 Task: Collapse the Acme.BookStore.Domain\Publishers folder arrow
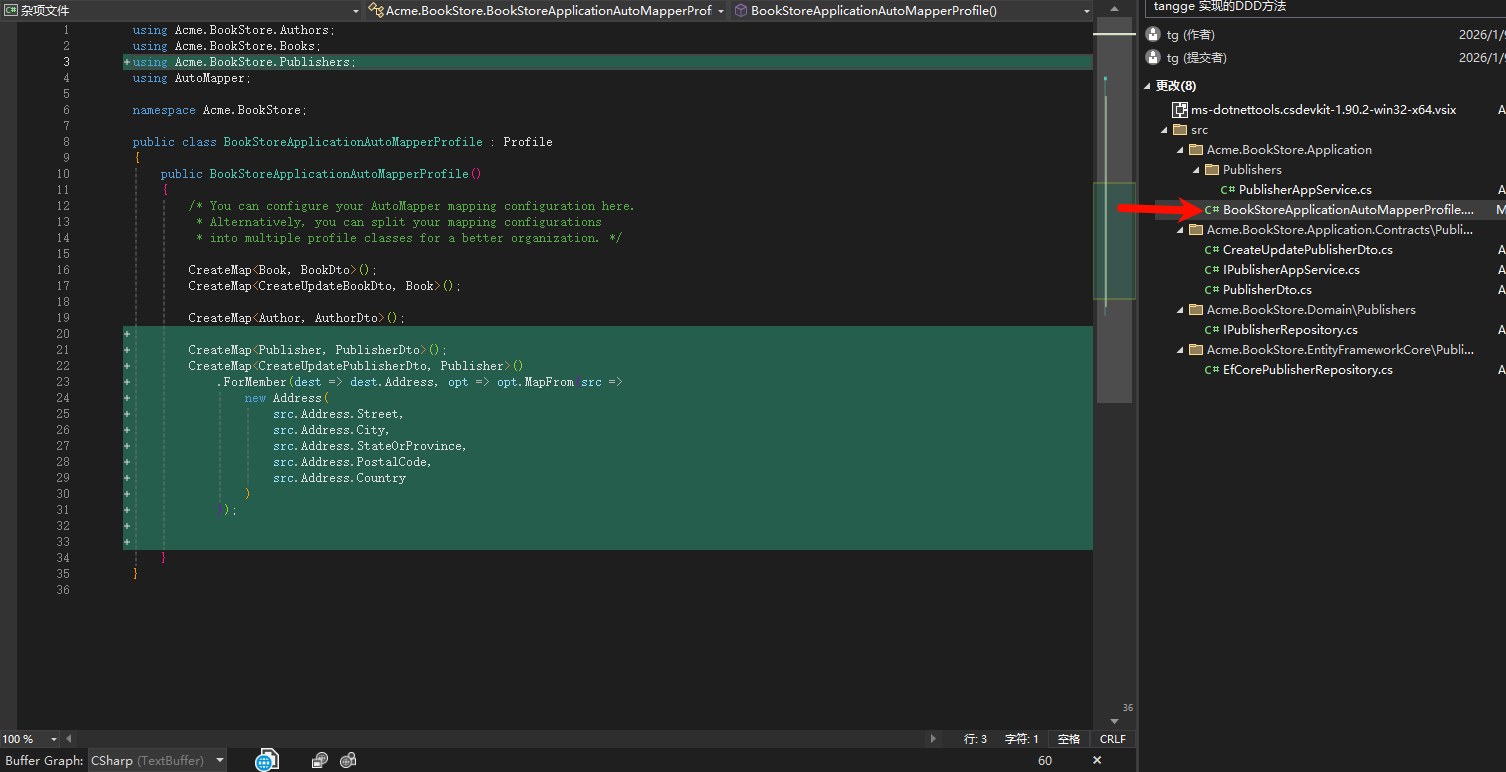click(1180, 310)
